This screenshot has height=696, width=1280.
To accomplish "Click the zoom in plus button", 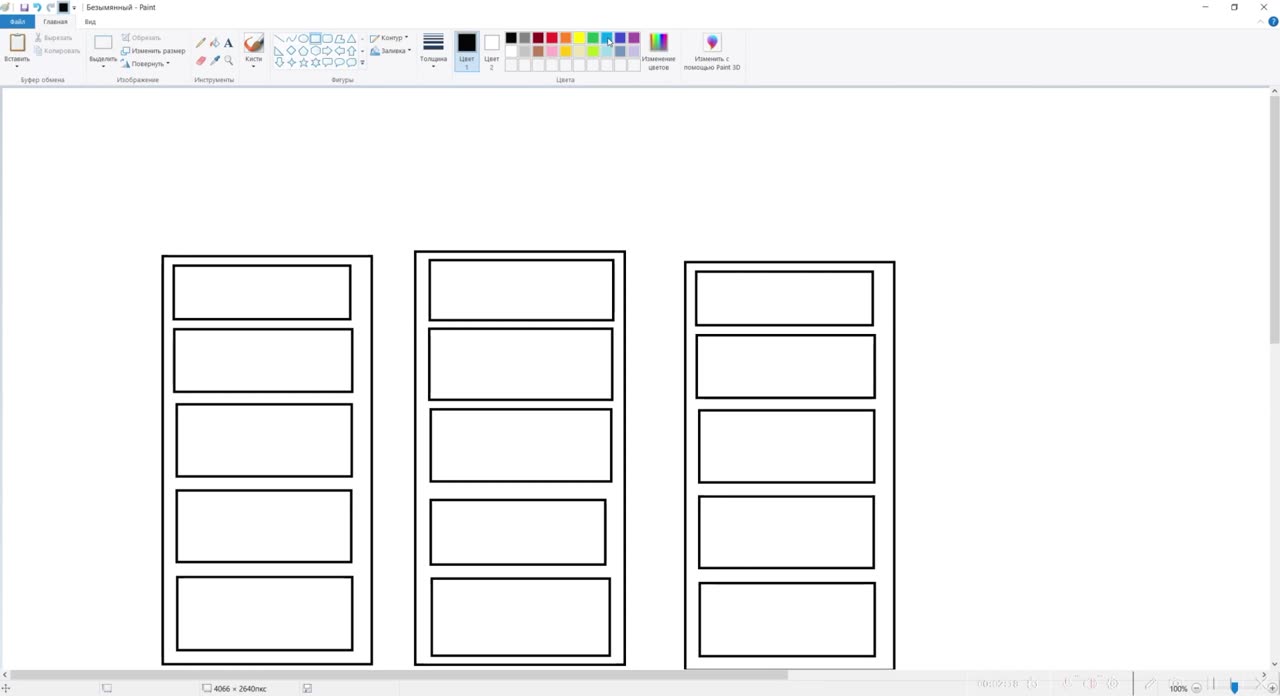I will (x=1273, y=688).
